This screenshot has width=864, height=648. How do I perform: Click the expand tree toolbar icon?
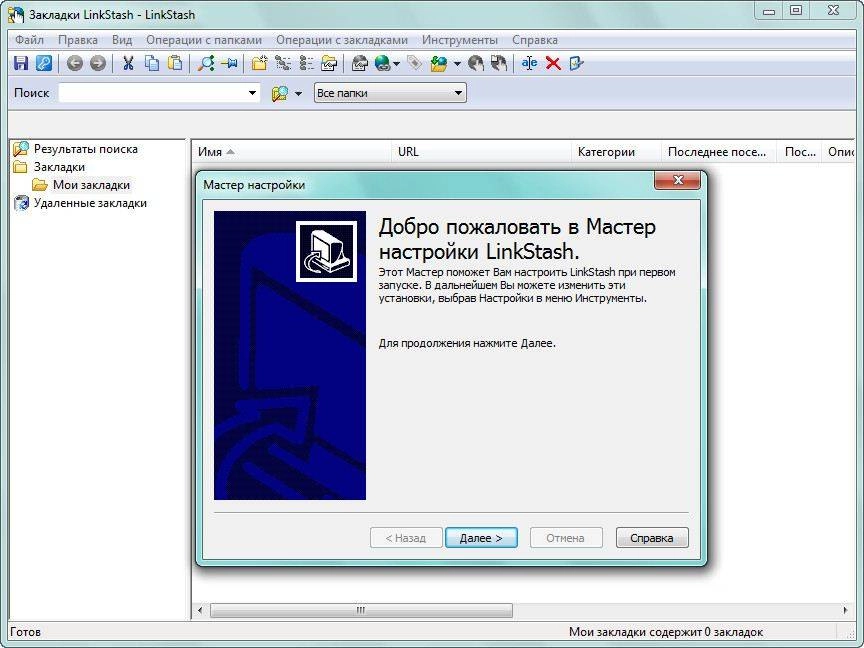283,63
